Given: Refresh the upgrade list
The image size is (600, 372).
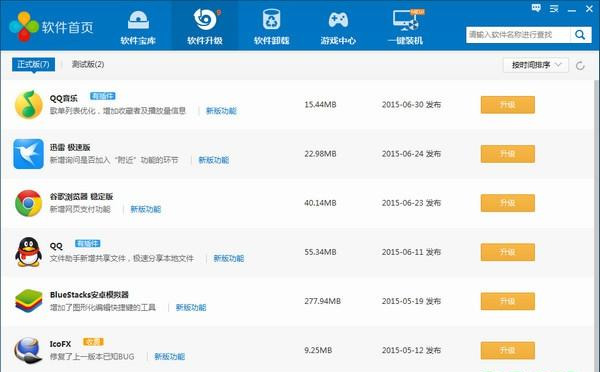Looking at the screenshot, I should click(580, 65).
